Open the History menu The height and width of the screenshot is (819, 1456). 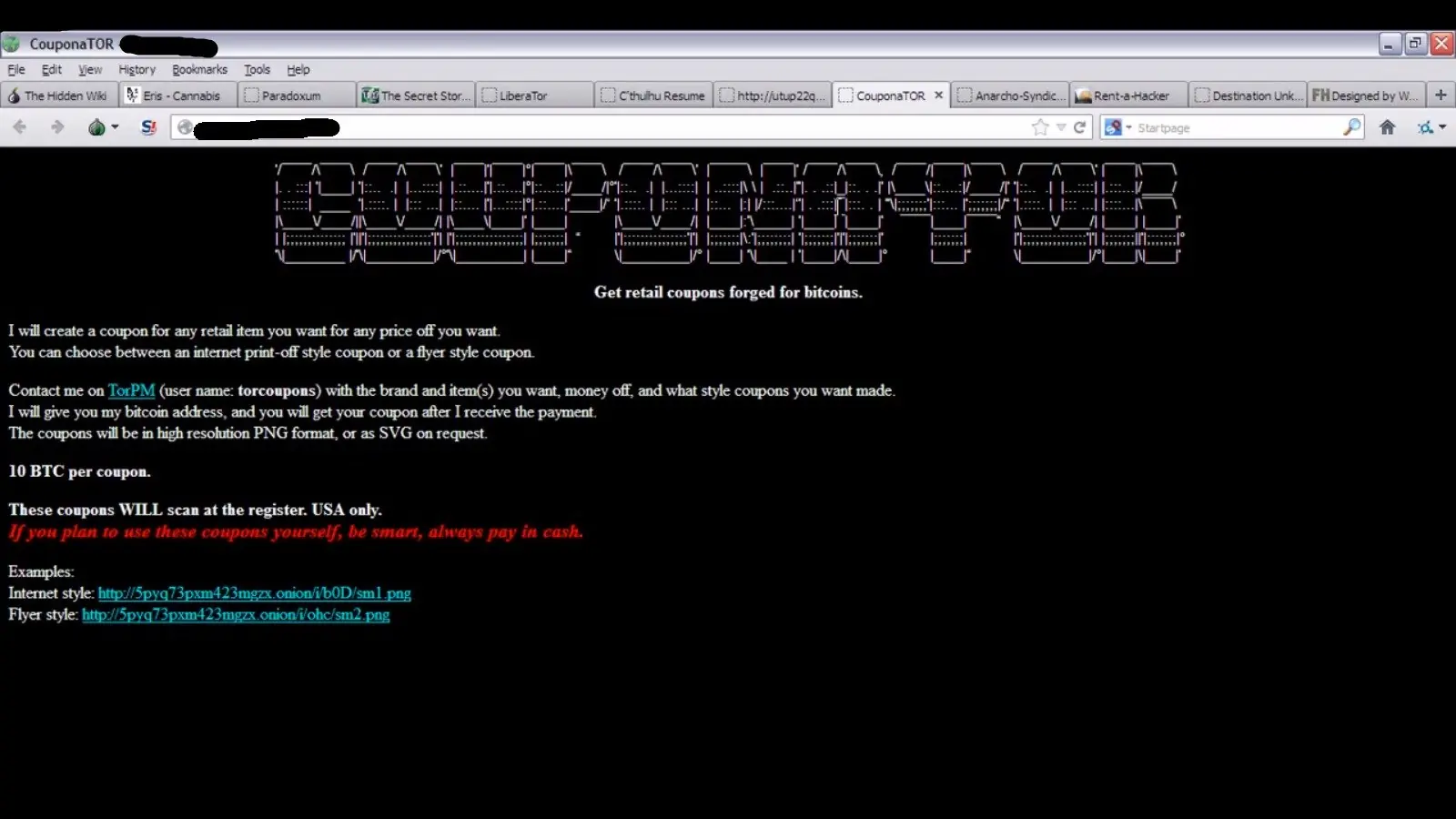(136, 69)
